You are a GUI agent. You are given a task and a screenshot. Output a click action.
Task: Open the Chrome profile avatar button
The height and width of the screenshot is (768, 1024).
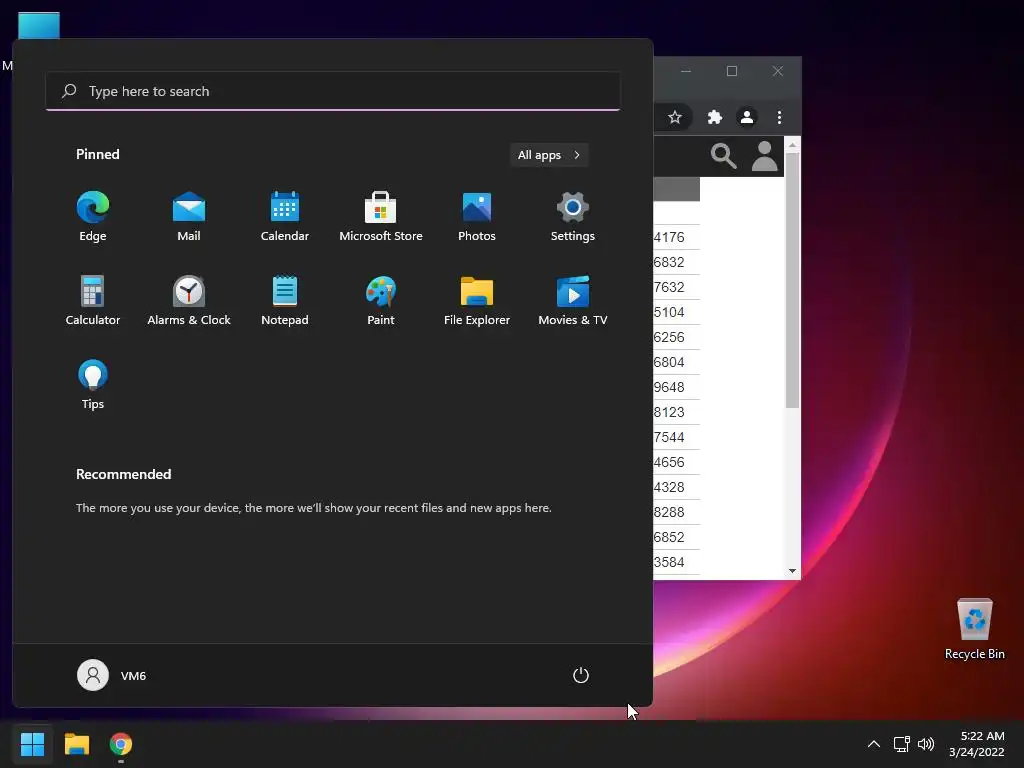coord(746,118)
